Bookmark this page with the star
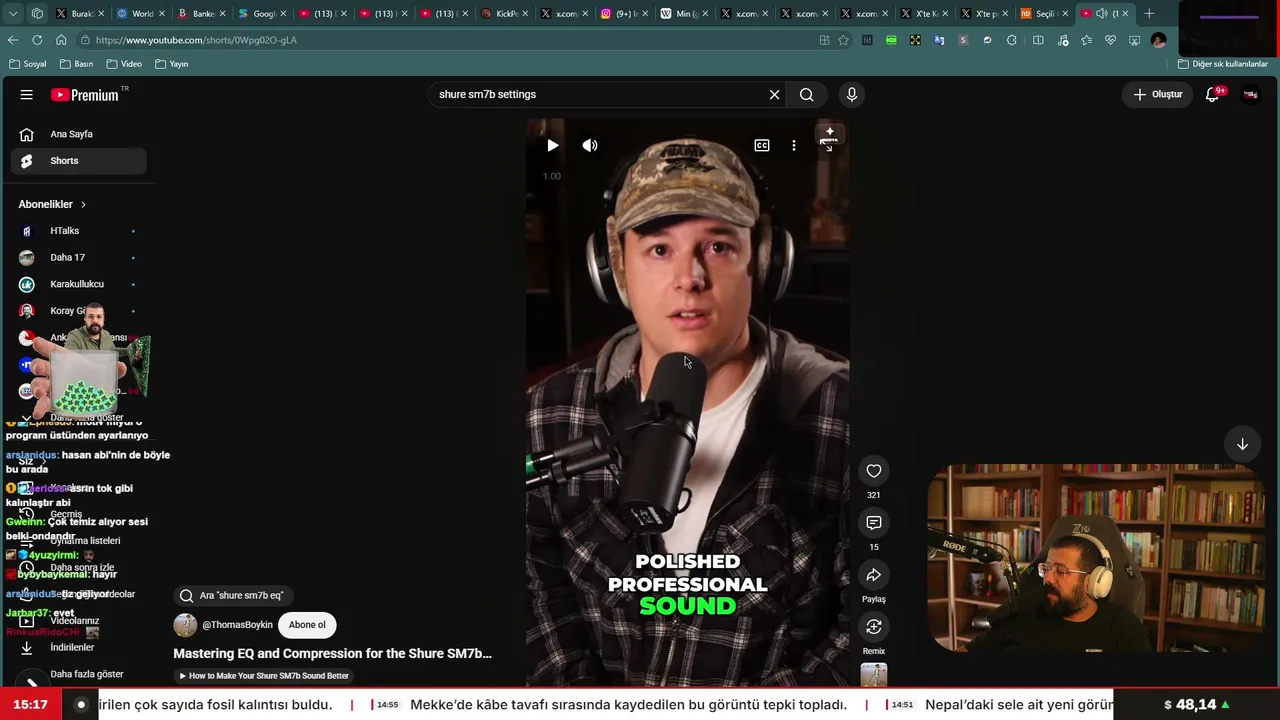1280x720 pixels. coord(844,40)
